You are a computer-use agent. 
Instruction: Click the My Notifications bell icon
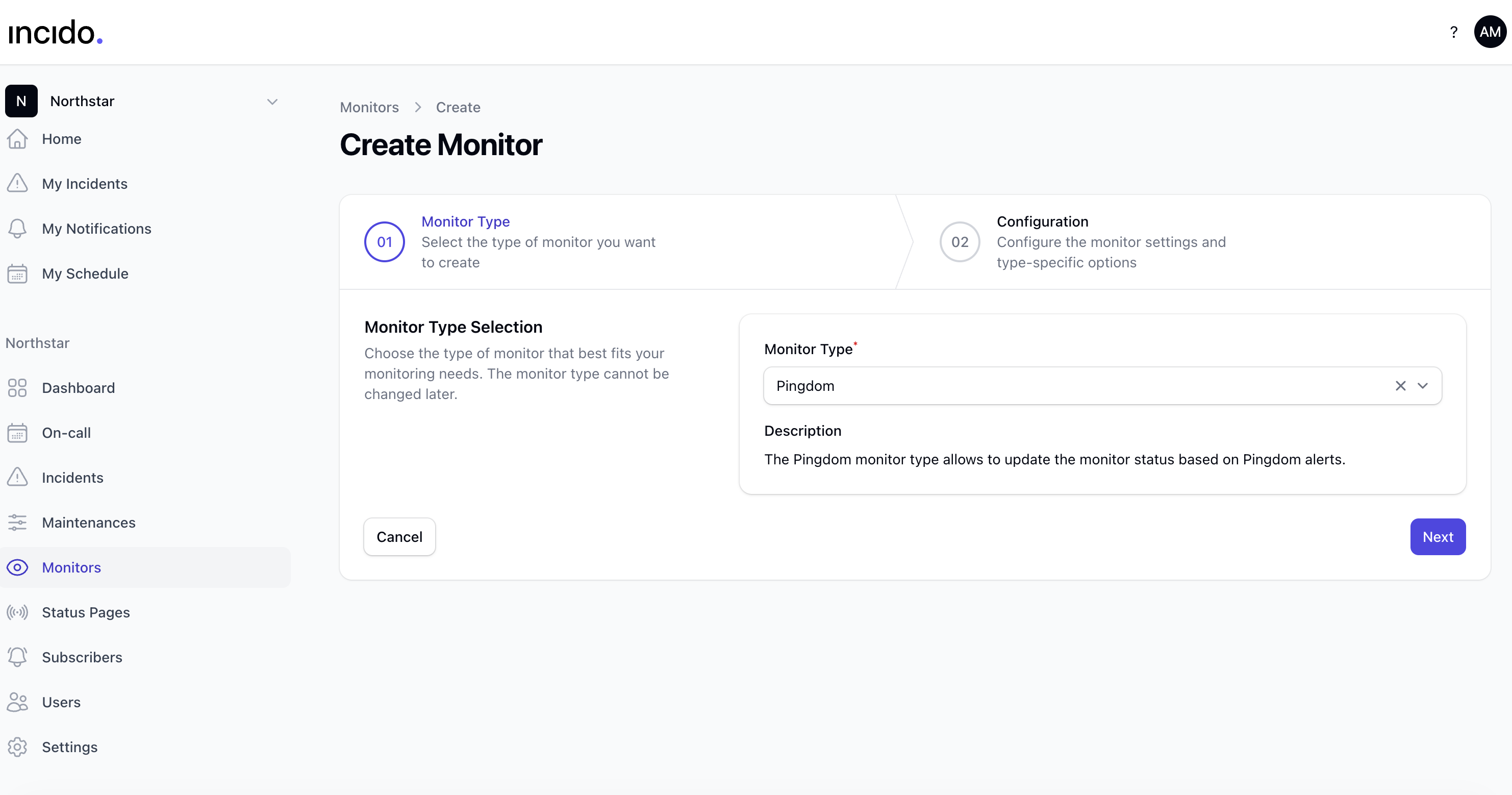coord(18,229)
